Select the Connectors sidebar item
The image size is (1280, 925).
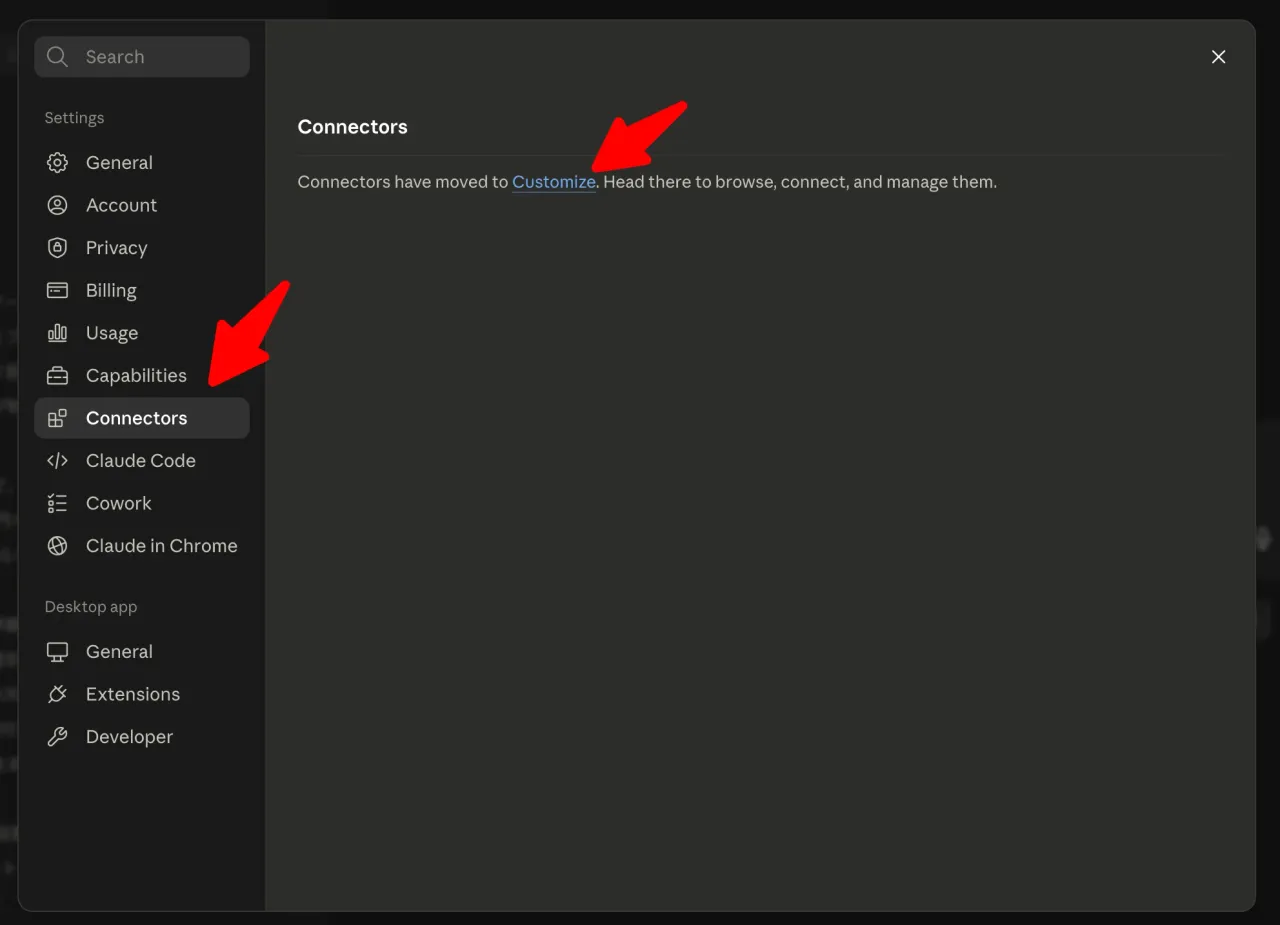pos(142,418)
